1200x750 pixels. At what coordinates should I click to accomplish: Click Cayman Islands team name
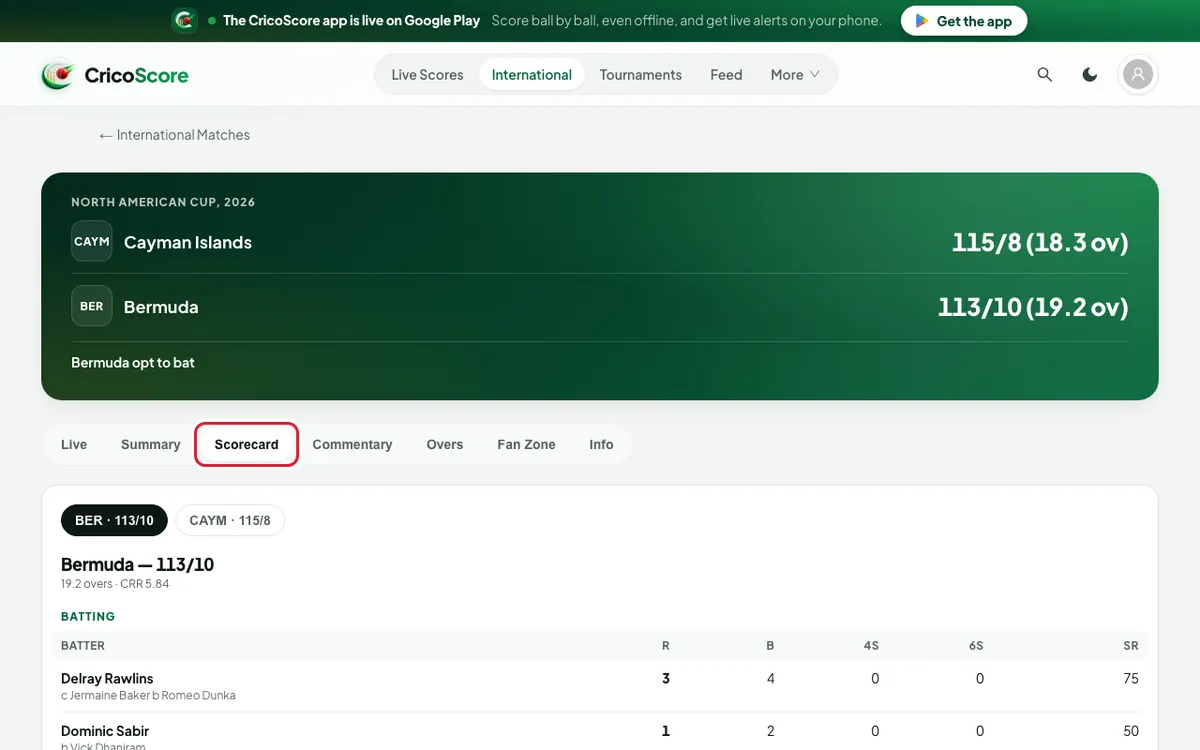[188, 242]
